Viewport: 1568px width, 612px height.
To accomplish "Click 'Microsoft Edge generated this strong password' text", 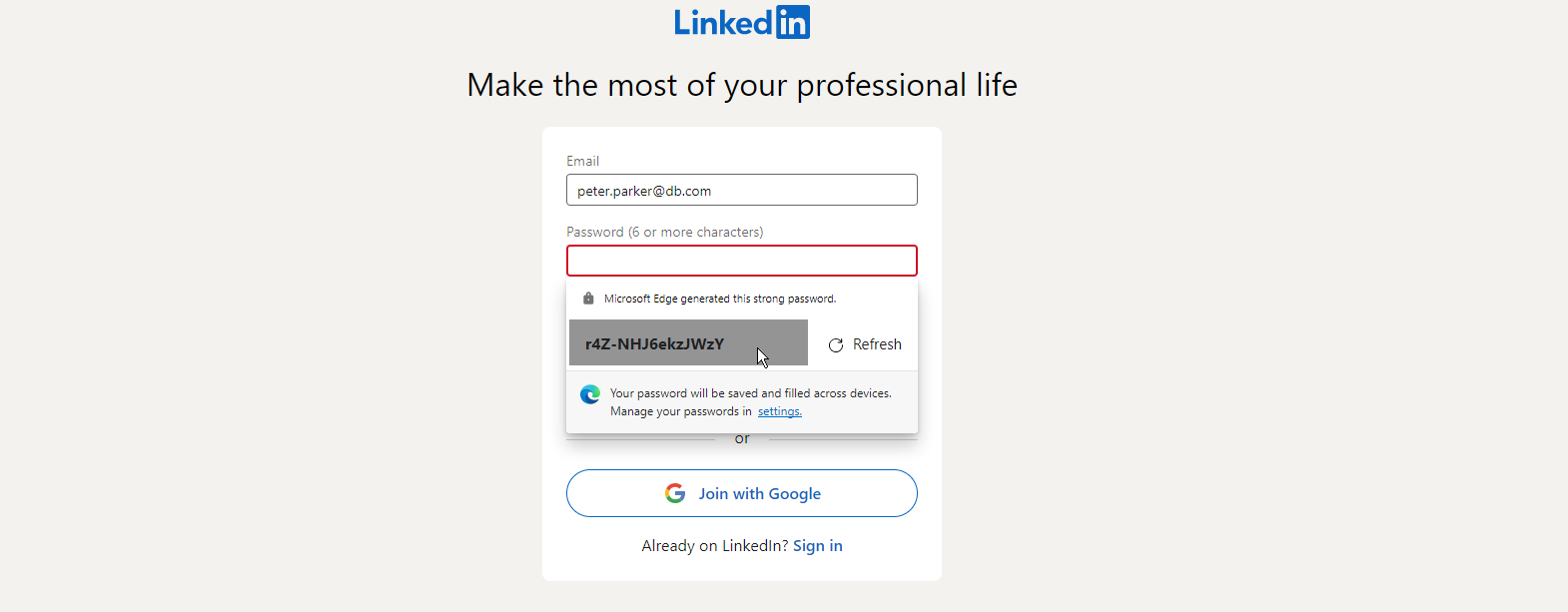I will (x=720, y=299).
